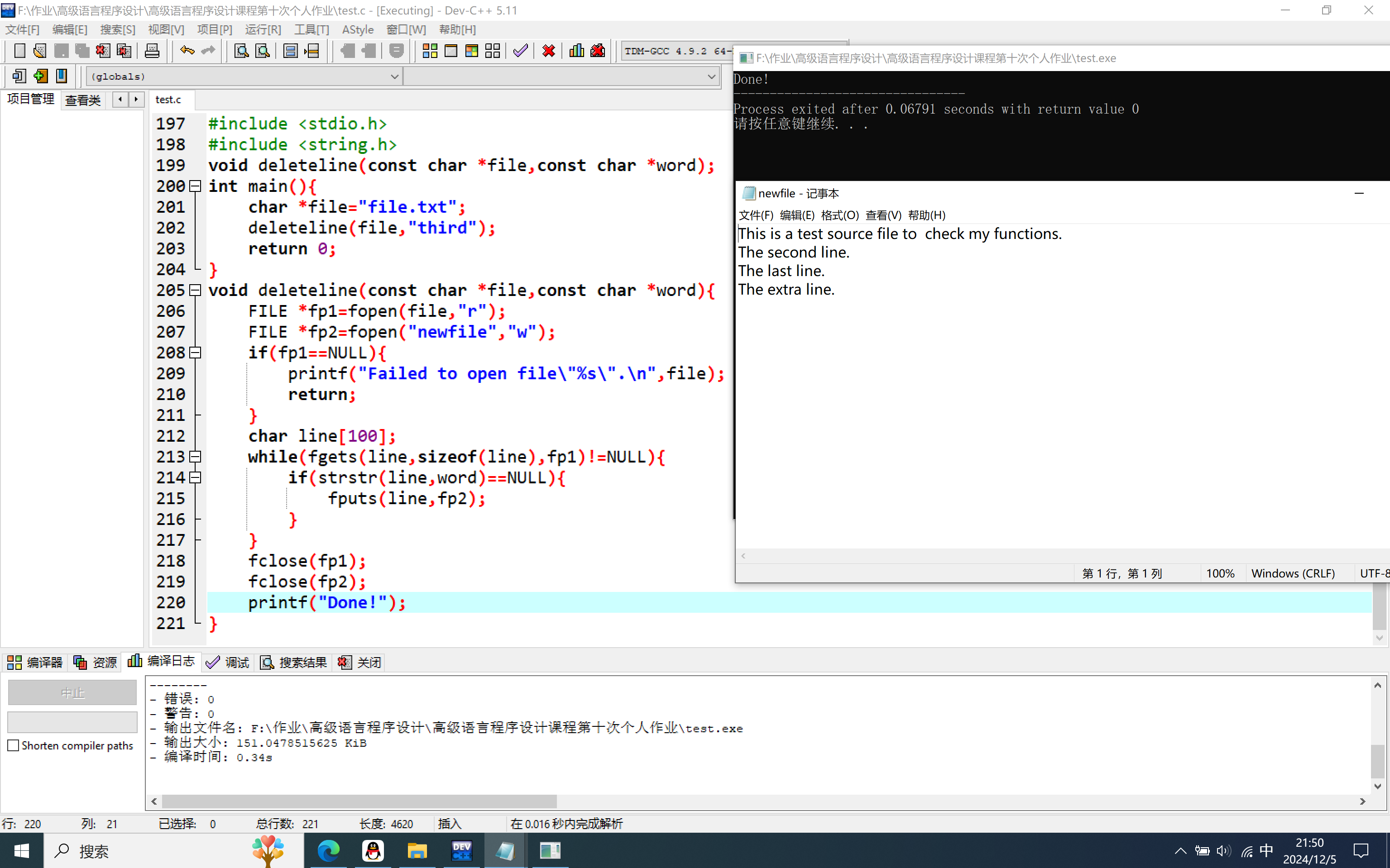Screen dimensions: 1390x868
Task: Click the bar chart profile analysis icon
Action: point(577,51)
